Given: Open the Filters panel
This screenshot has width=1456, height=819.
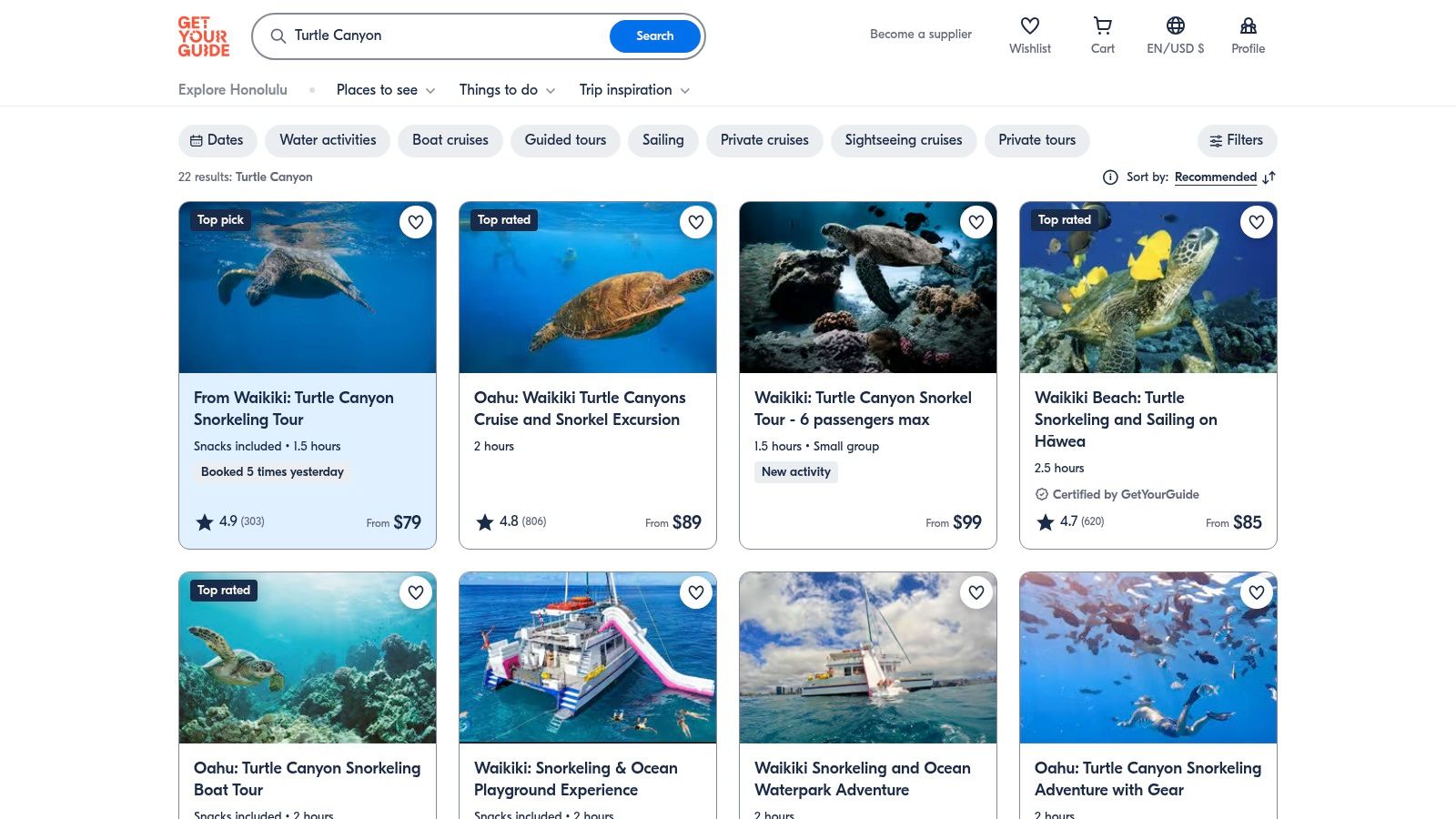Looking at the screenshot, I should [1237, 140].
